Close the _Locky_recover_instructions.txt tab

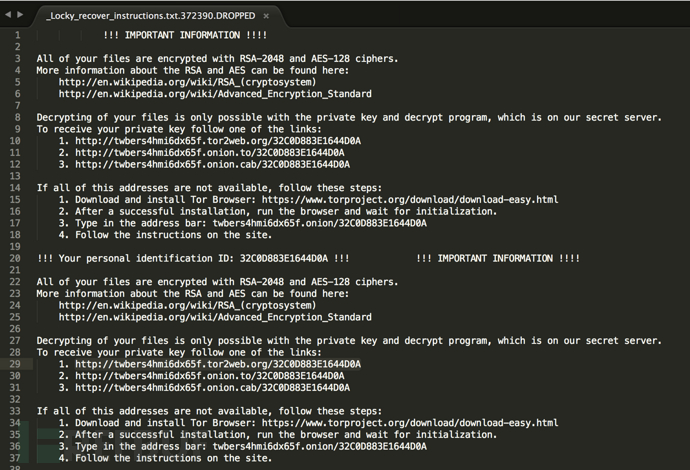point(266,16)
